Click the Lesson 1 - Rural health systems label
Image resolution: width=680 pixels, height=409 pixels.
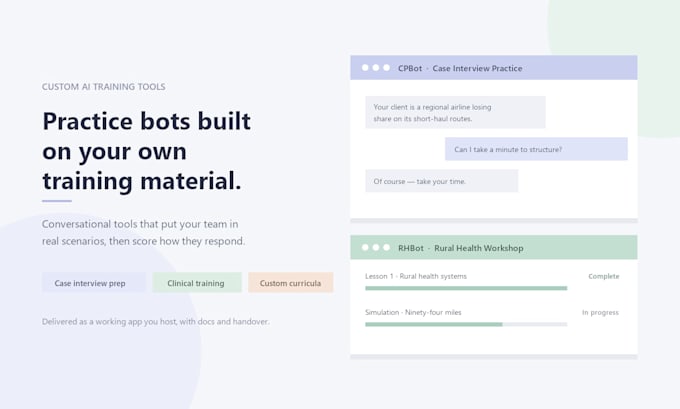pos(416,276)
